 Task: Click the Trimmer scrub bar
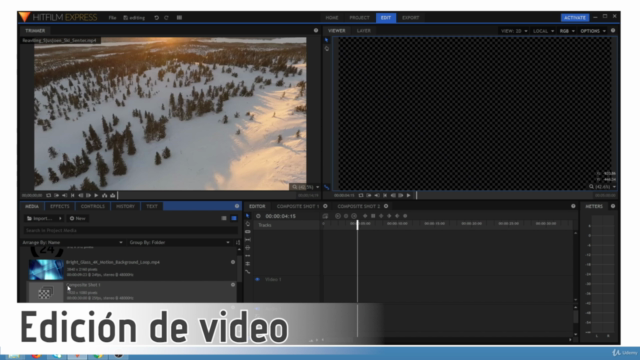(x=206, y=196)
